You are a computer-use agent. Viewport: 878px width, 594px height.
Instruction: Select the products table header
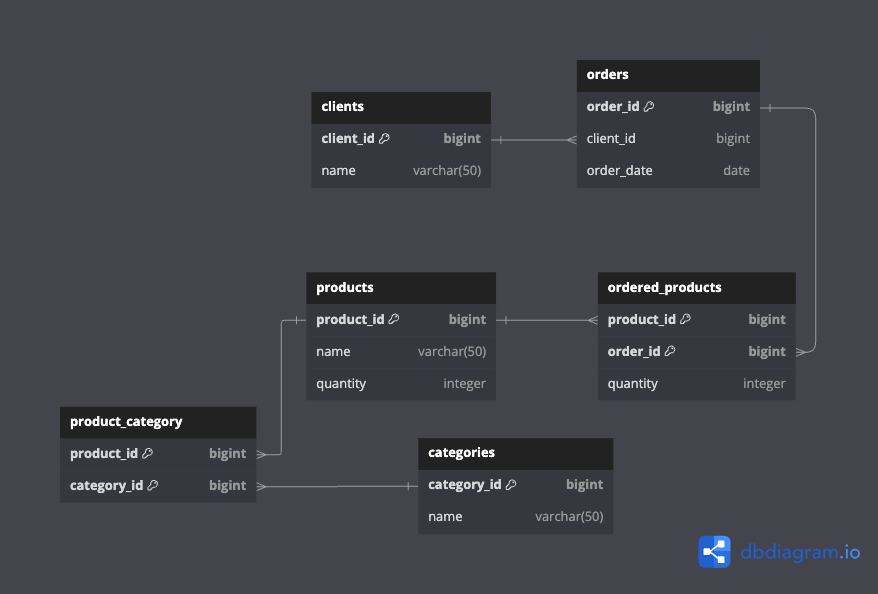click(x=401, y=288)
